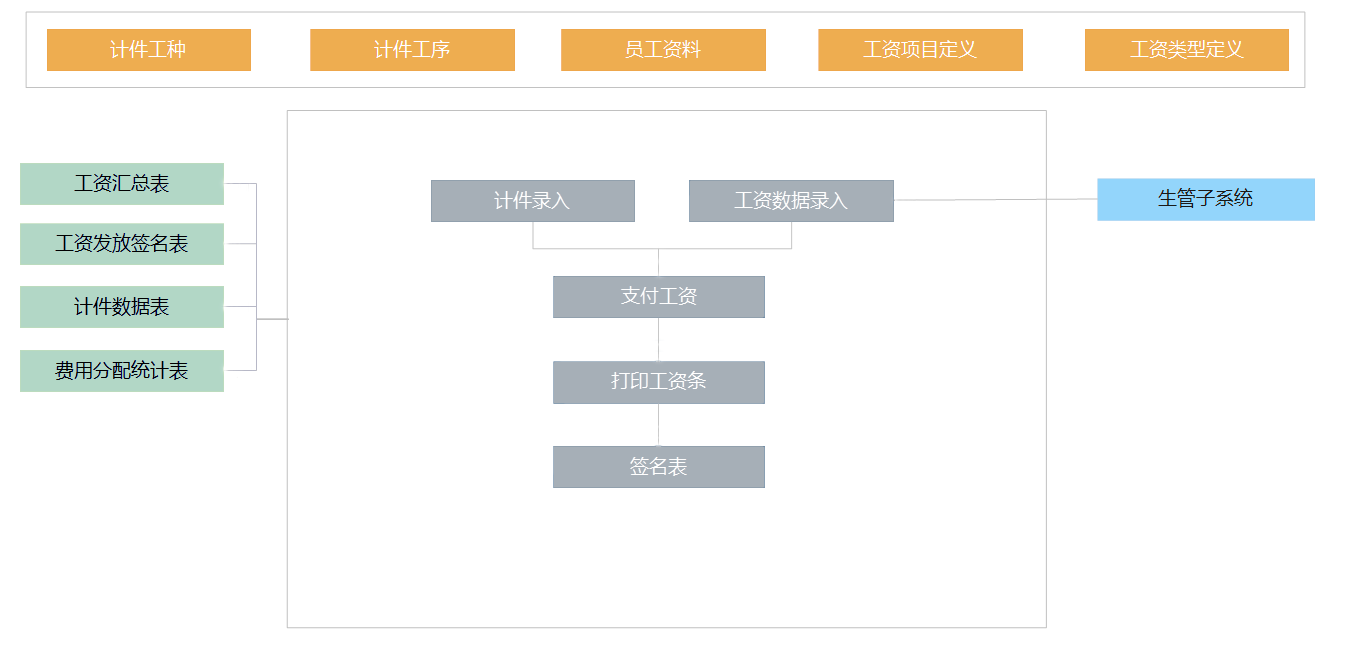Viewport: 1356px width, 661px height.
Task: Click connector line leading to 生管子系统
Action: pos(995,200)
